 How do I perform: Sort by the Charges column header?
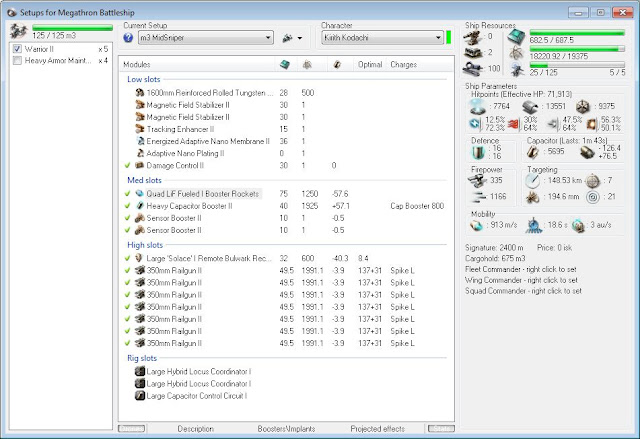pos(420,64)
